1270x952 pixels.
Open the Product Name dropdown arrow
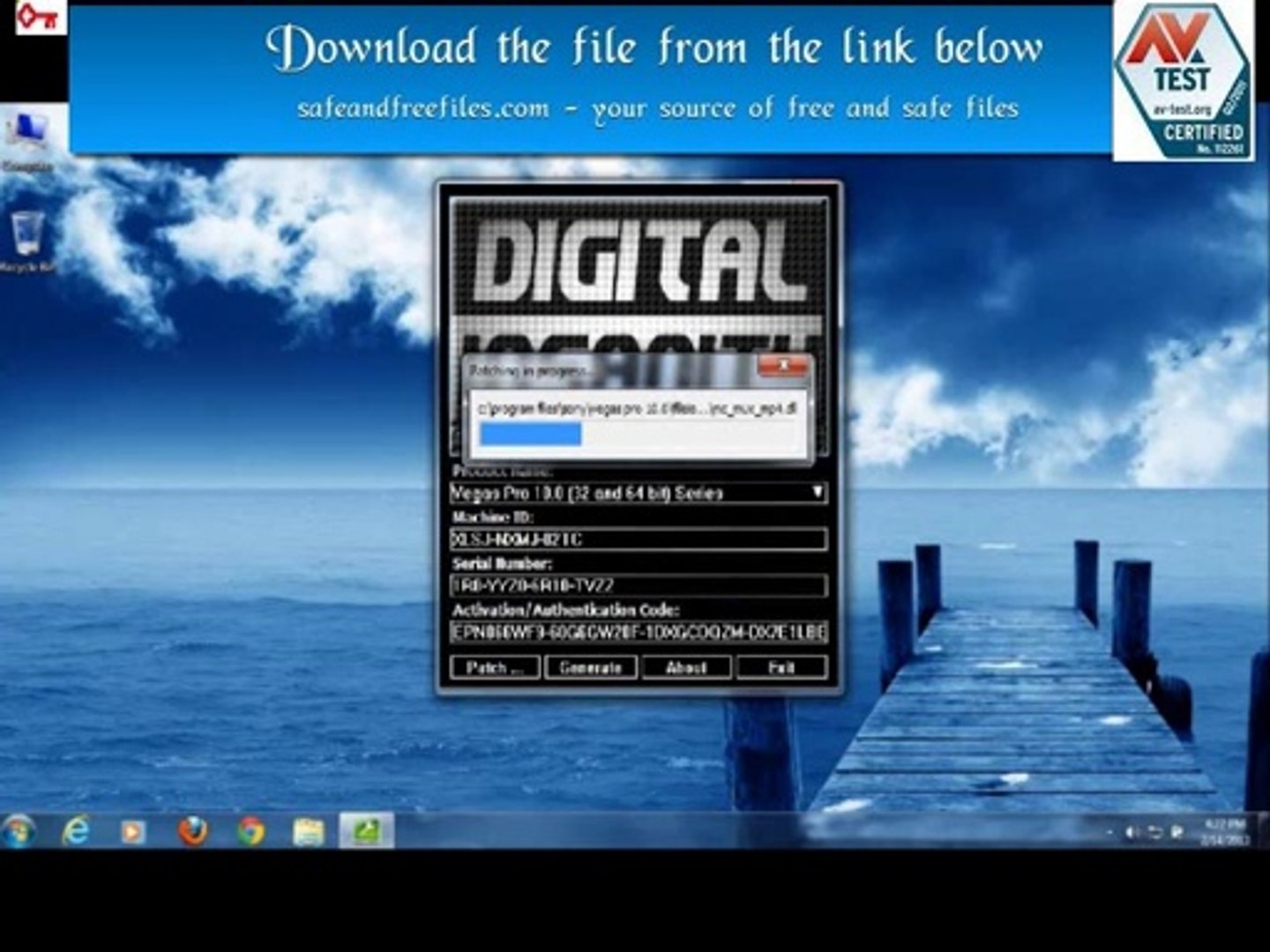pyautogui.click(x=818, y=492)
